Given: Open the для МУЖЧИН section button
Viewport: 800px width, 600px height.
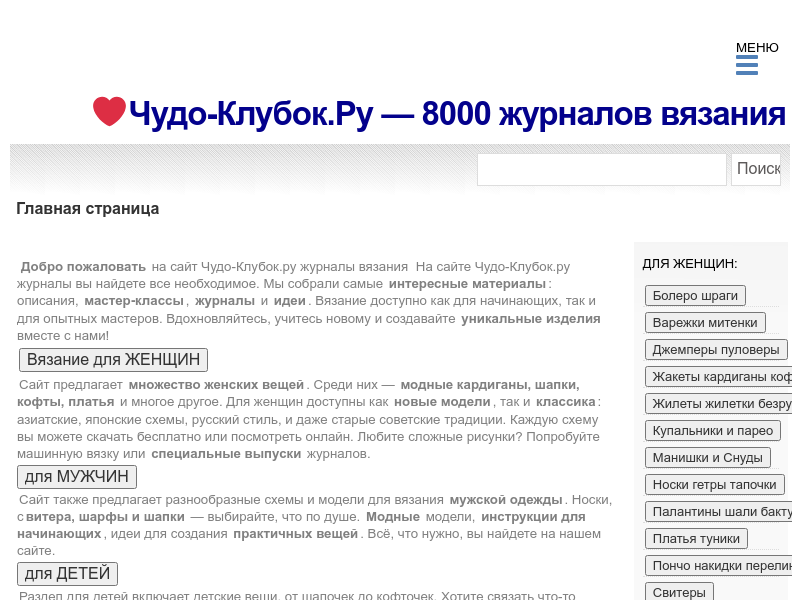Looking at the screenshot, I should tap(77, 477).
